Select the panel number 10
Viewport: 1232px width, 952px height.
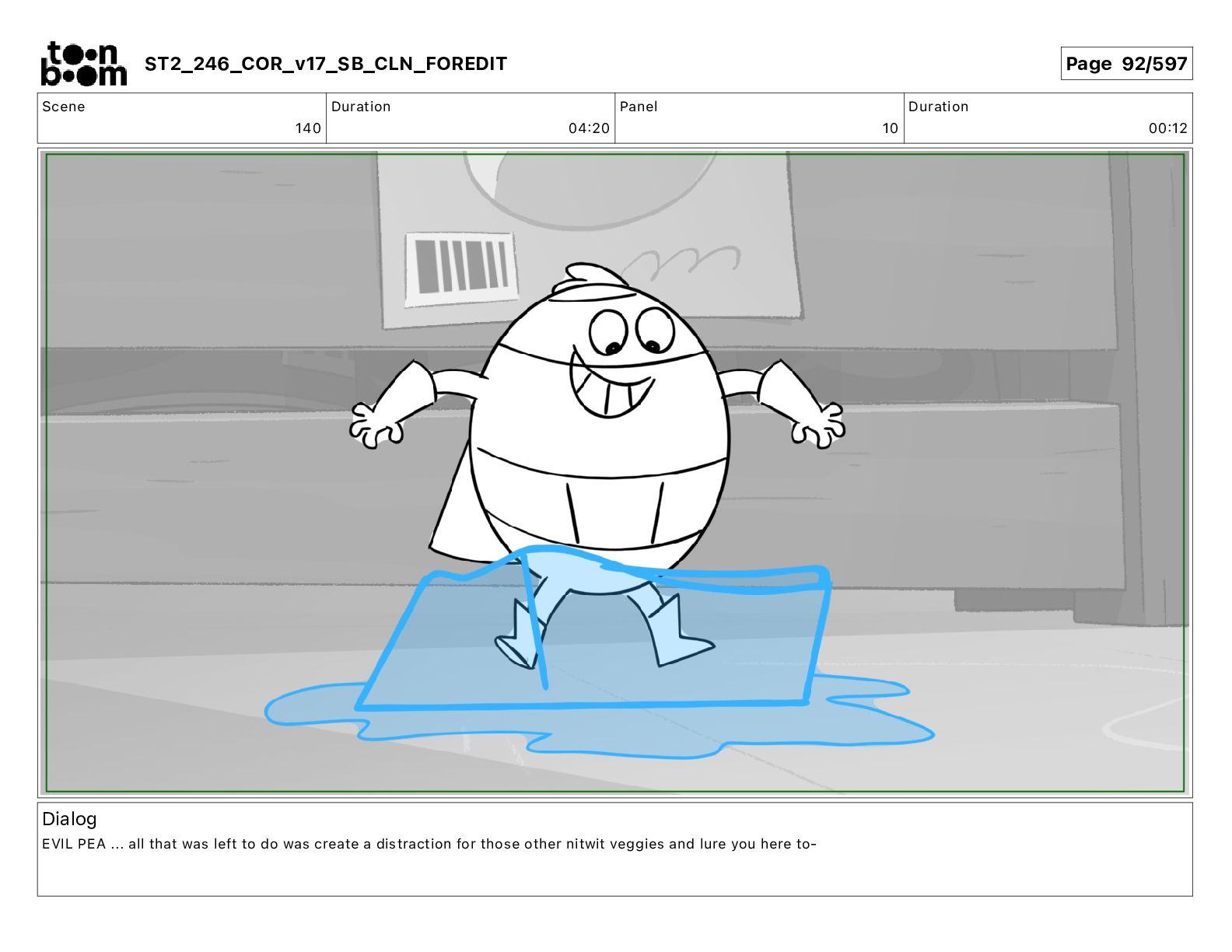tap(891, 128)
